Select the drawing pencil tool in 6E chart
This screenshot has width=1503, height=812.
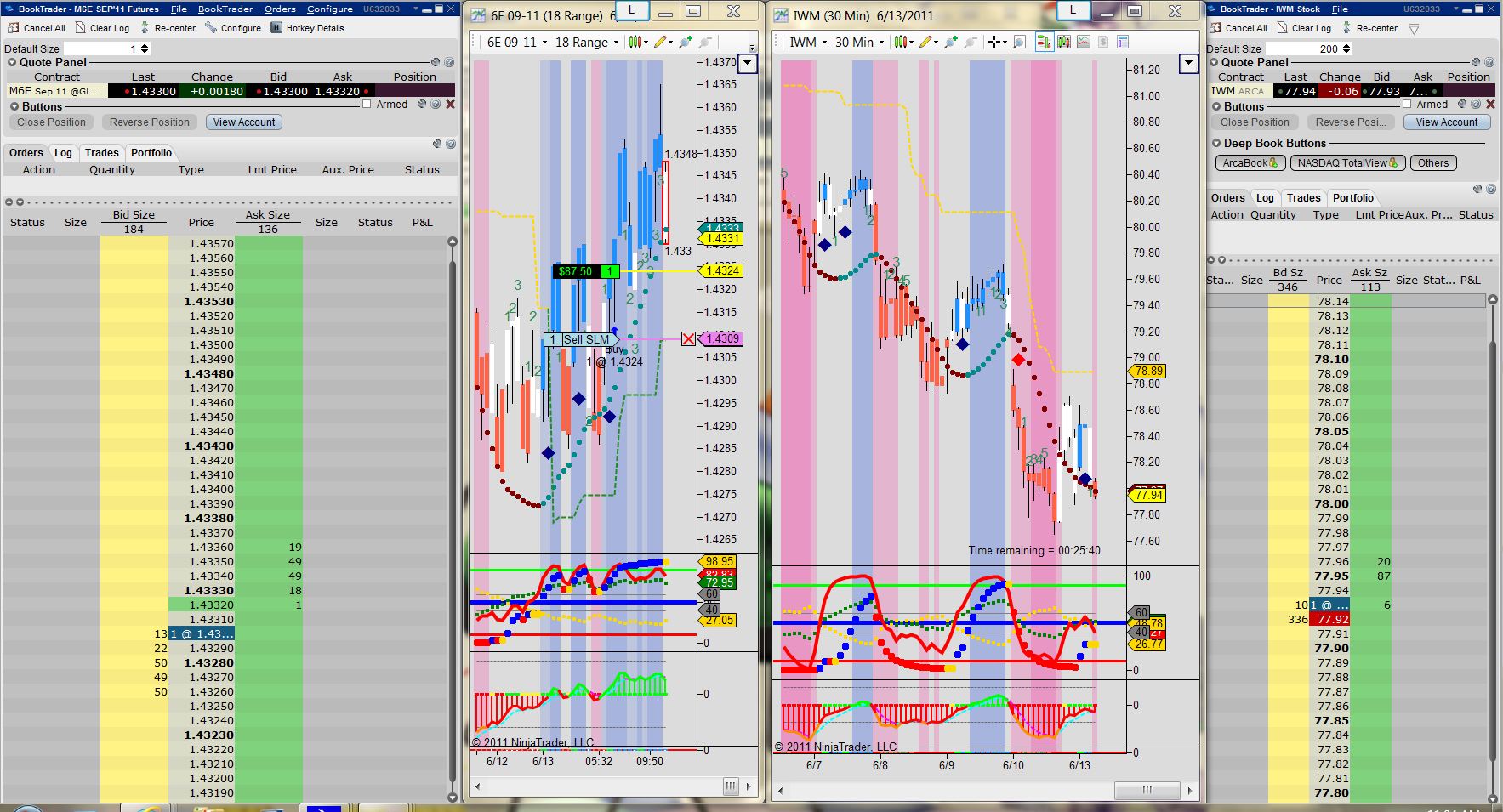[661, 43]
